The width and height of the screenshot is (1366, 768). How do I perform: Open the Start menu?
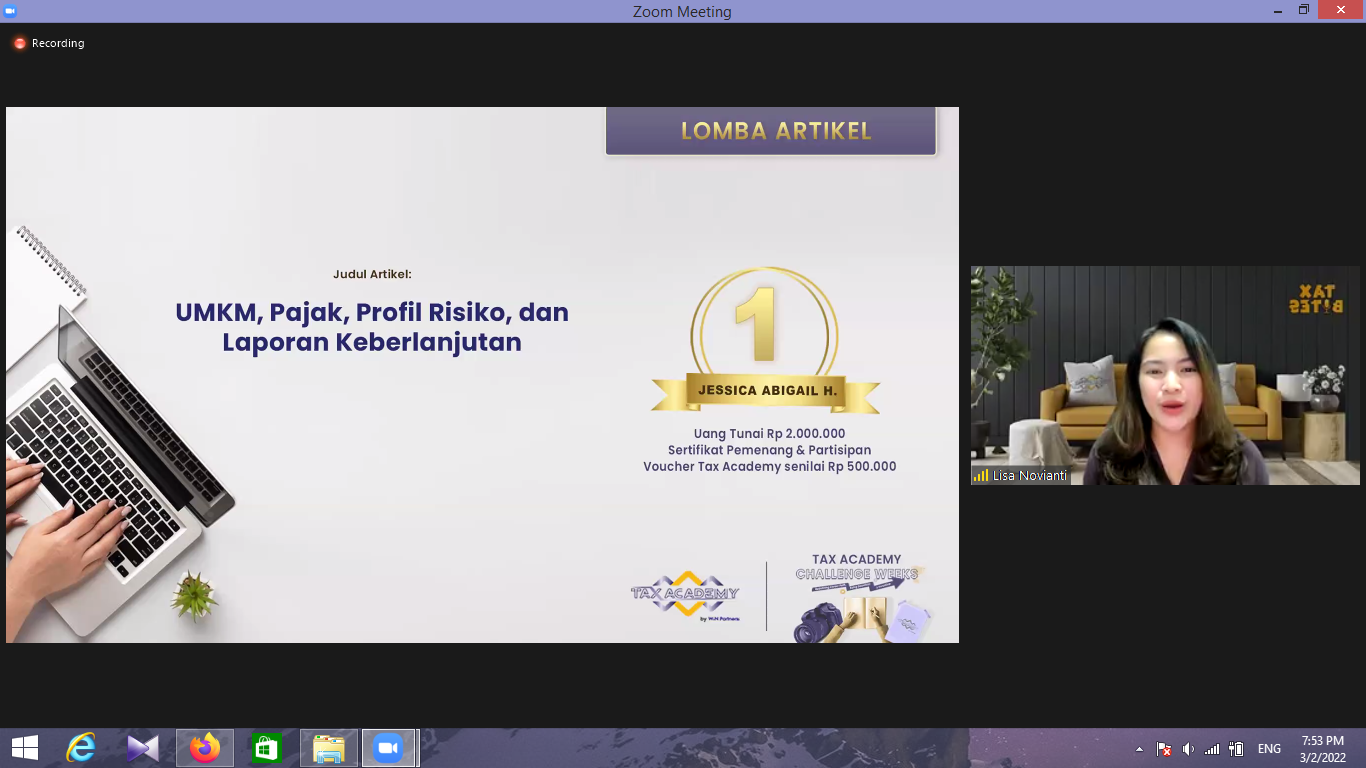(22, 748)
